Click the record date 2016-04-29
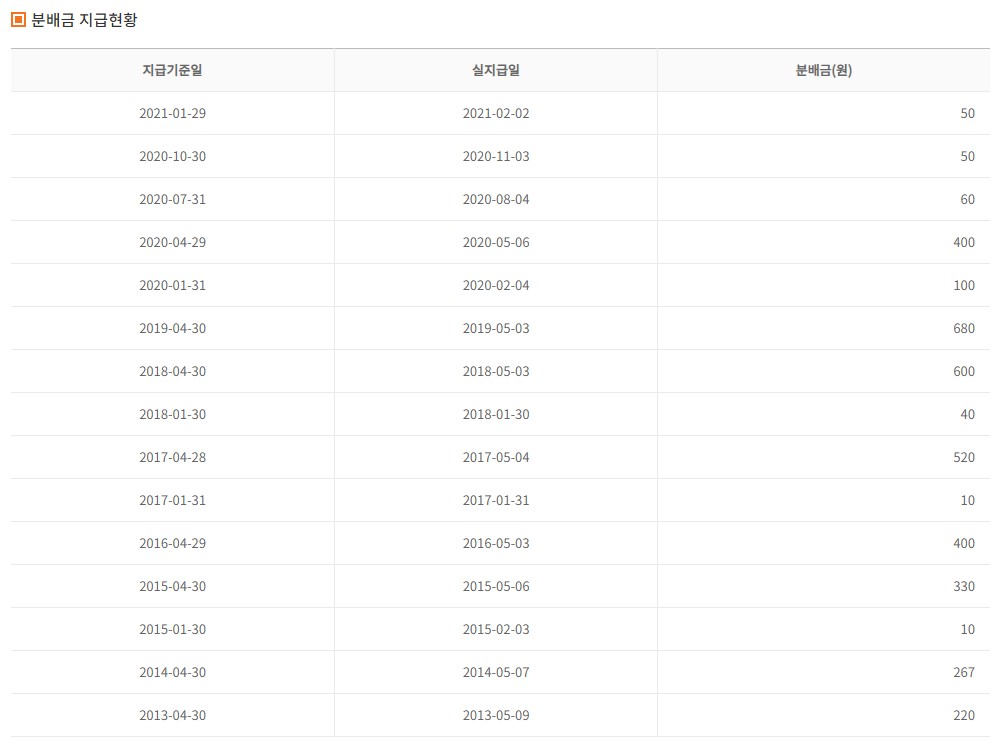This screenshot has width=1000, height=750. tap(171, 543)
